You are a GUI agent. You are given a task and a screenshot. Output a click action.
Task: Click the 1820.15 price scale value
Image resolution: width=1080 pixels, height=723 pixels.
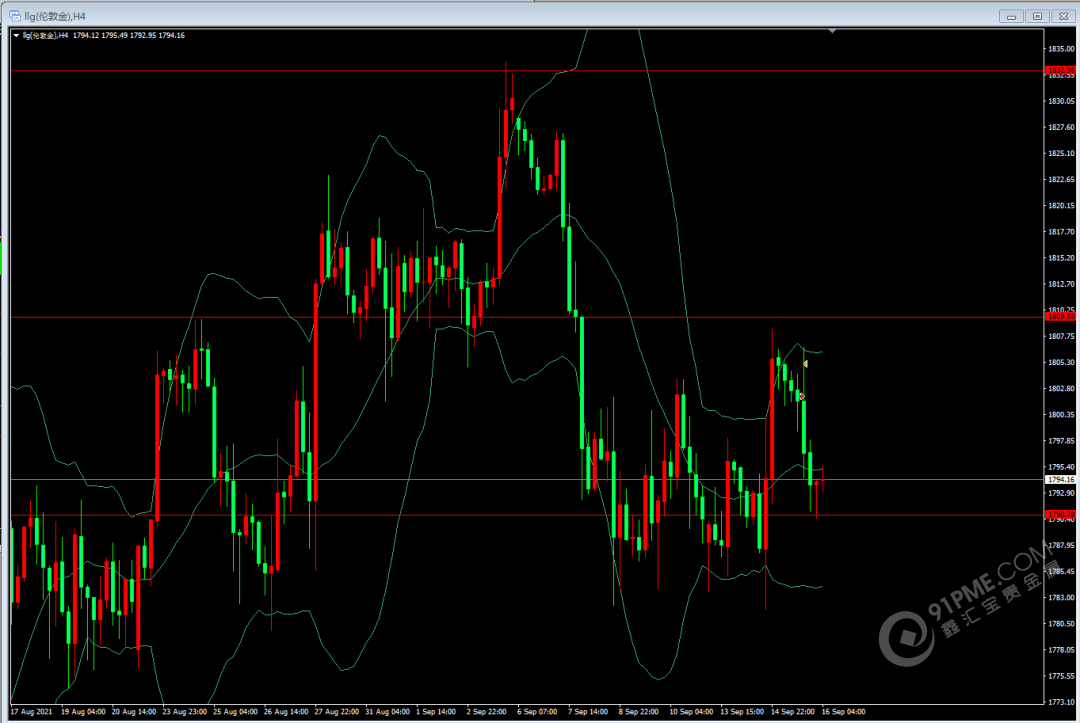pos(1061,206)
